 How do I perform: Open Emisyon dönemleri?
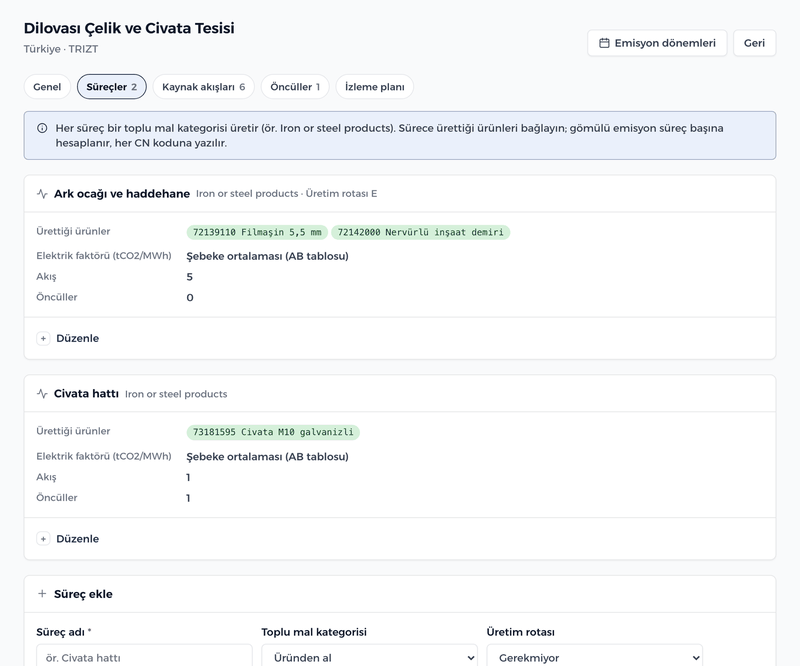pos(657,43)
